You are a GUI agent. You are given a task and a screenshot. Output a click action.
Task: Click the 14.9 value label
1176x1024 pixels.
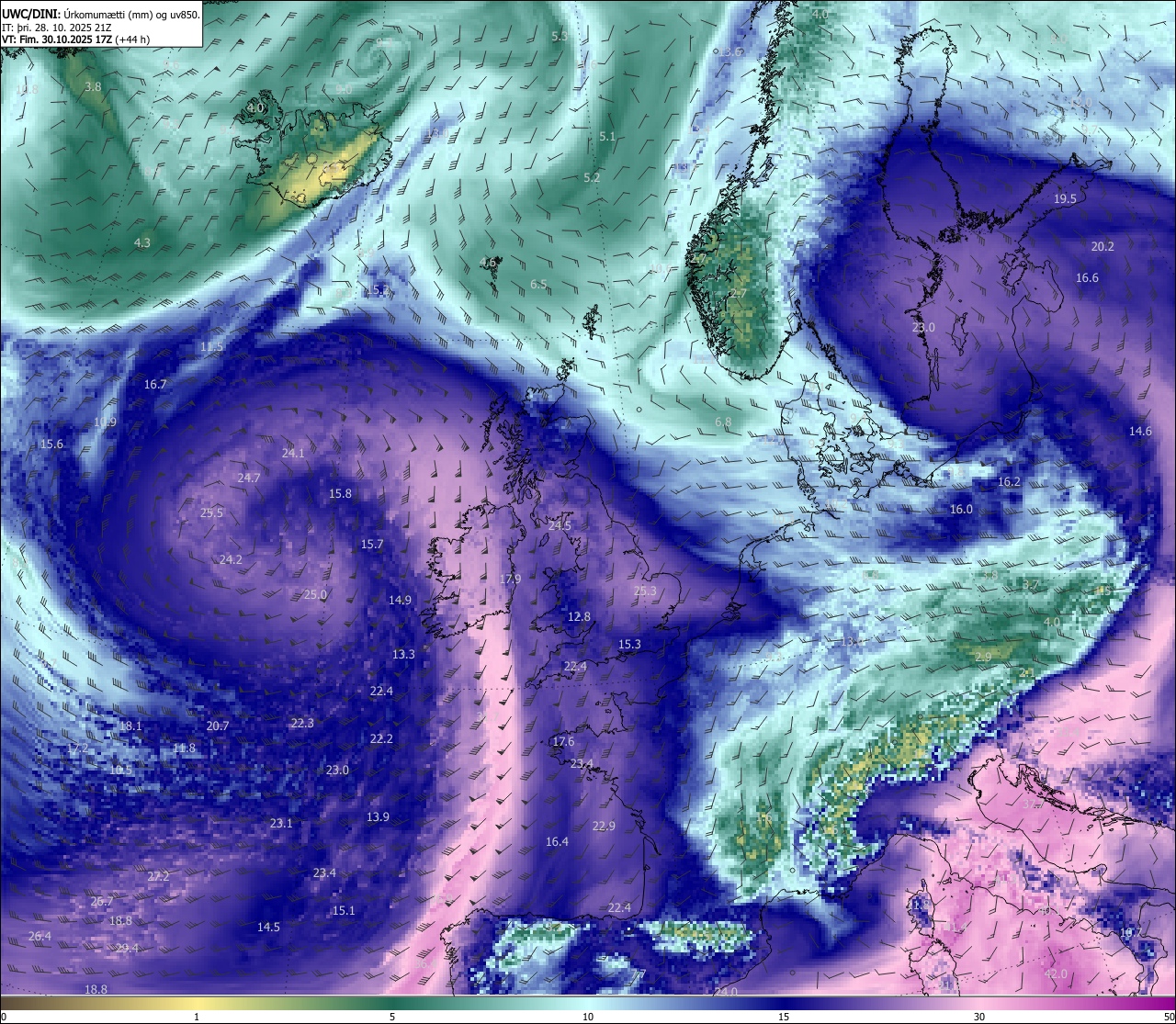tap(400, 601)
